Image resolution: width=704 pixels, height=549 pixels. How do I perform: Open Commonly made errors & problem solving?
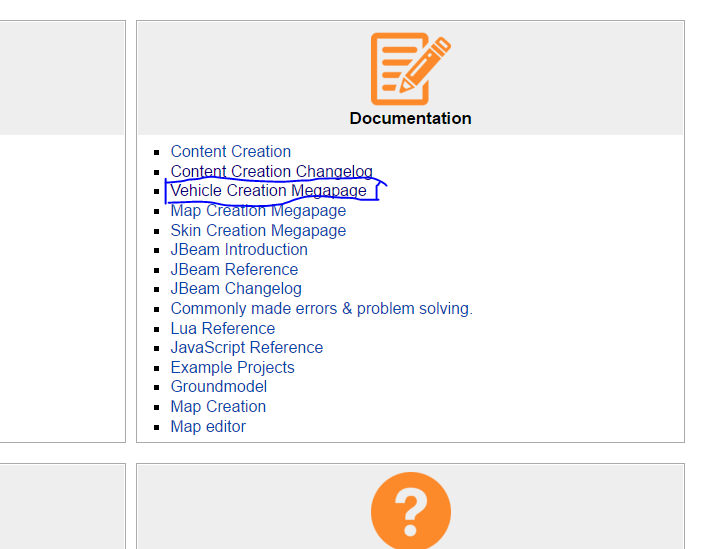click(321, 309)
